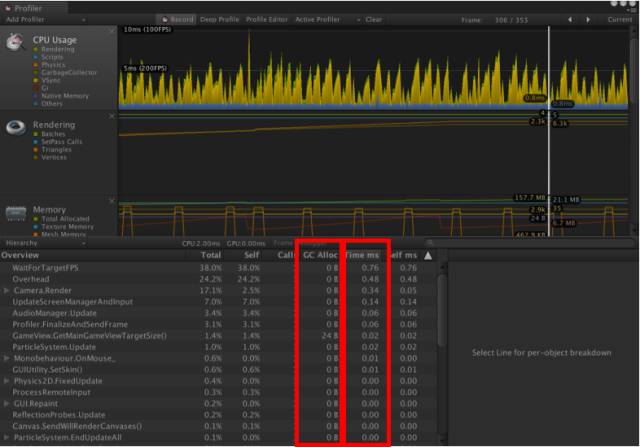Select the GUIUtility.SetSkin() row
640x447 pixels.
218,369
